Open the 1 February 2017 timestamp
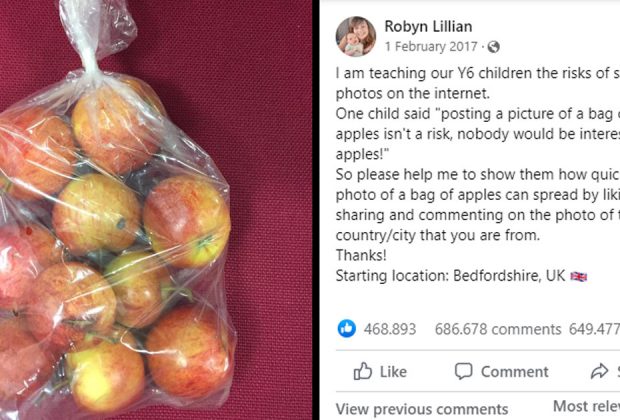This screenshot has width=620, height=420. (431, 47)
